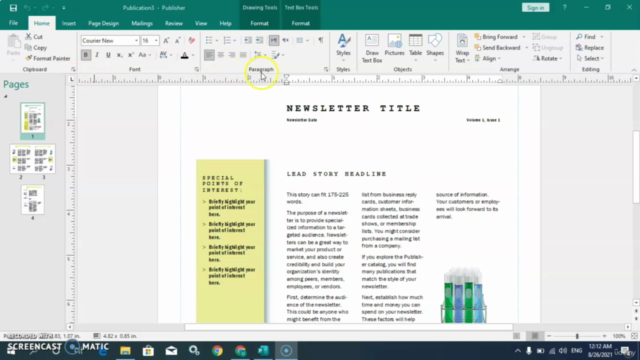The height and width of the screenshot is (360, 640).
Task: Align text to the right
Action: (x=232, y=55)
